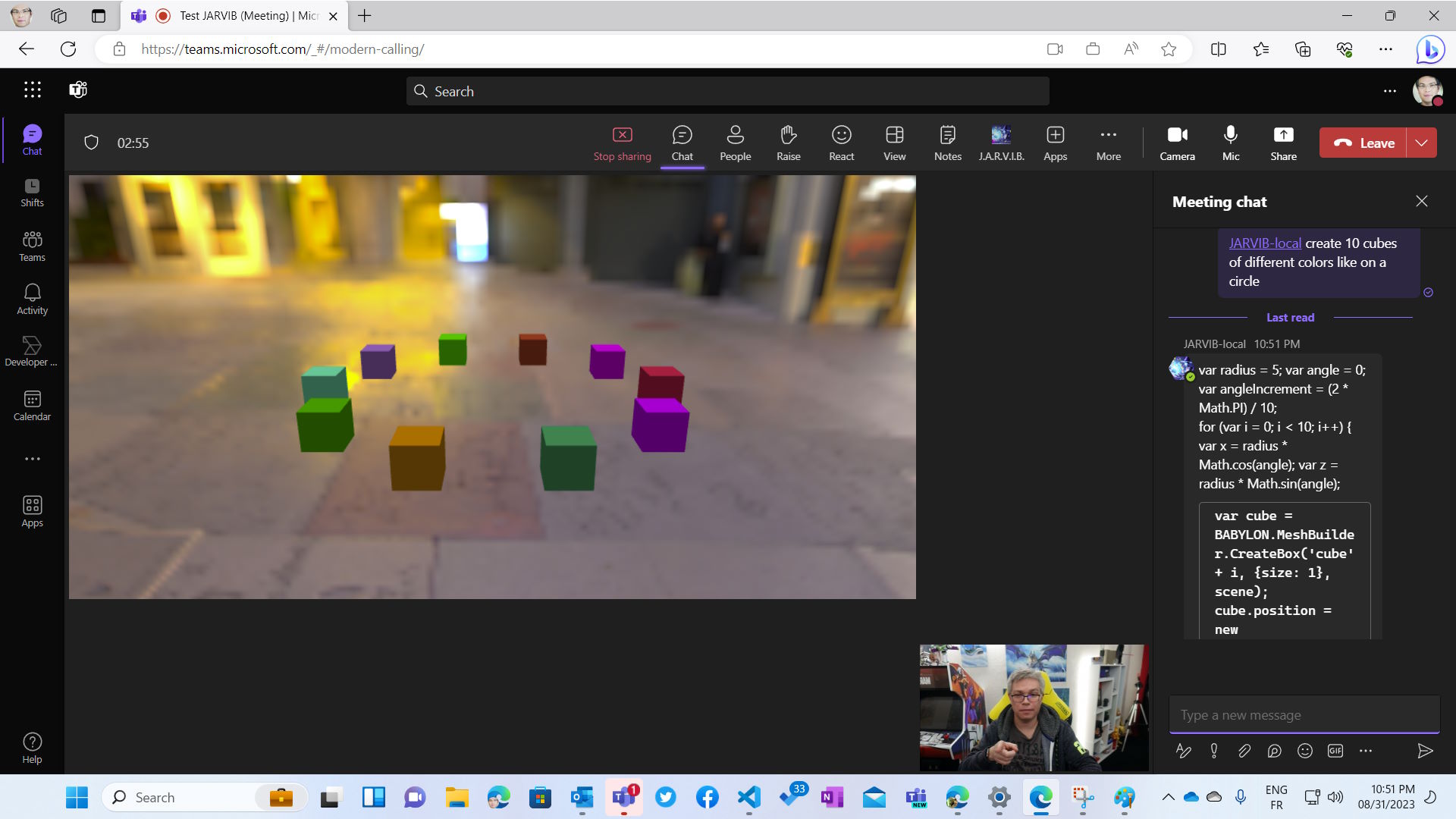1456x819 pixels.
Task: Mute the Mic
Action: 1231,143
